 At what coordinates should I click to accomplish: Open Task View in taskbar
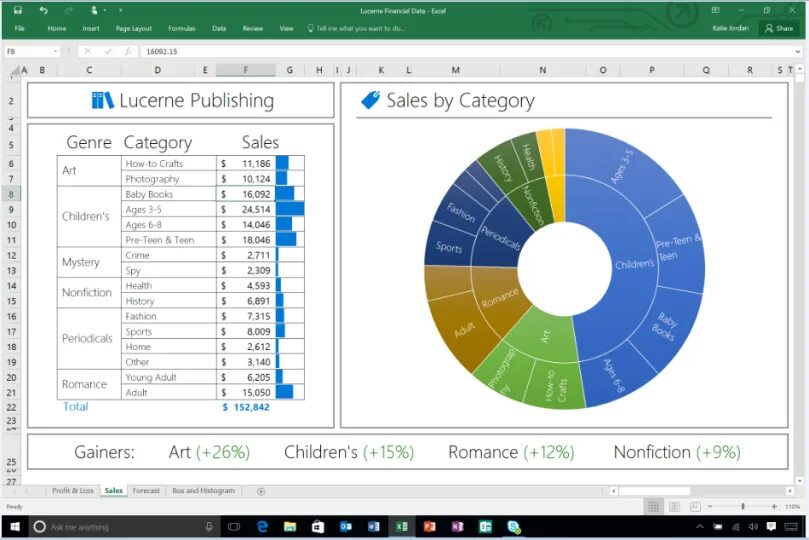point(234,527)
